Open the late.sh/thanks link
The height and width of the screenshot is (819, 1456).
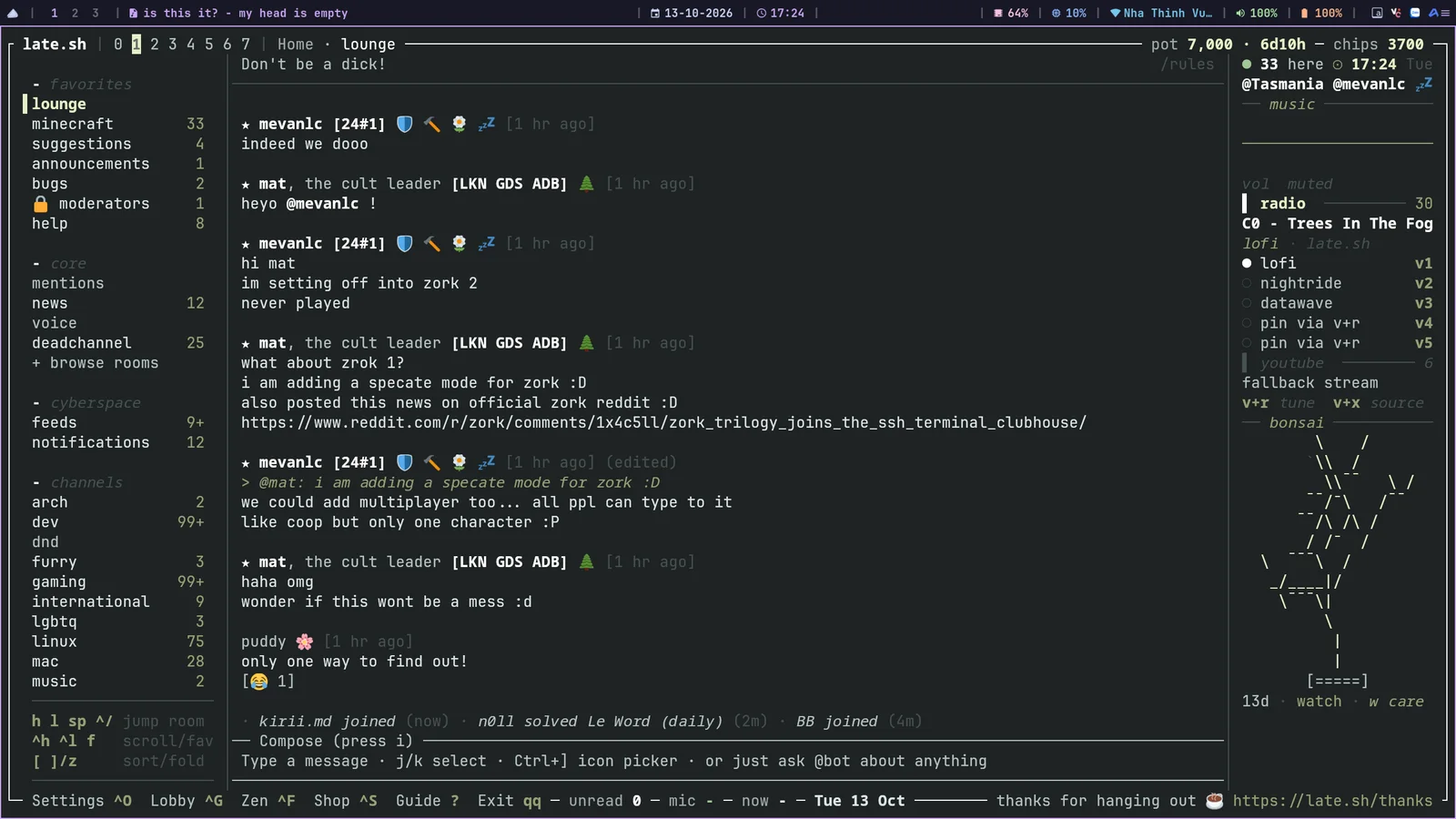coord(1332,801)
